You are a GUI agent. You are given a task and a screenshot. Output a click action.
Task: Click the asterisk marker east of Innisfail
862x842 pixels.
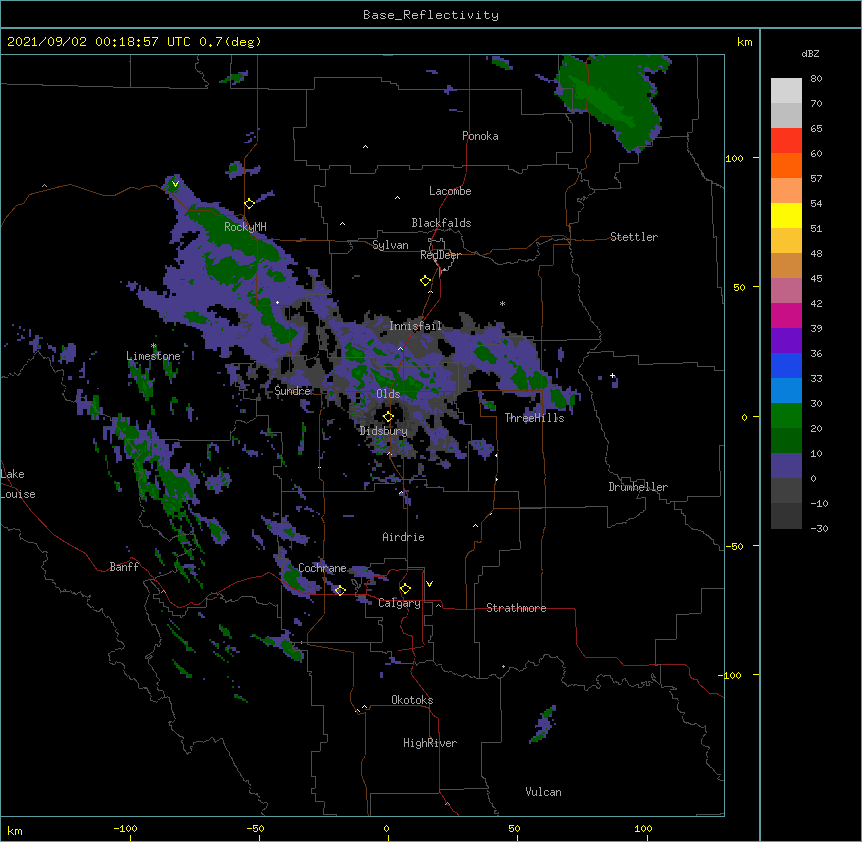point(502,303)
